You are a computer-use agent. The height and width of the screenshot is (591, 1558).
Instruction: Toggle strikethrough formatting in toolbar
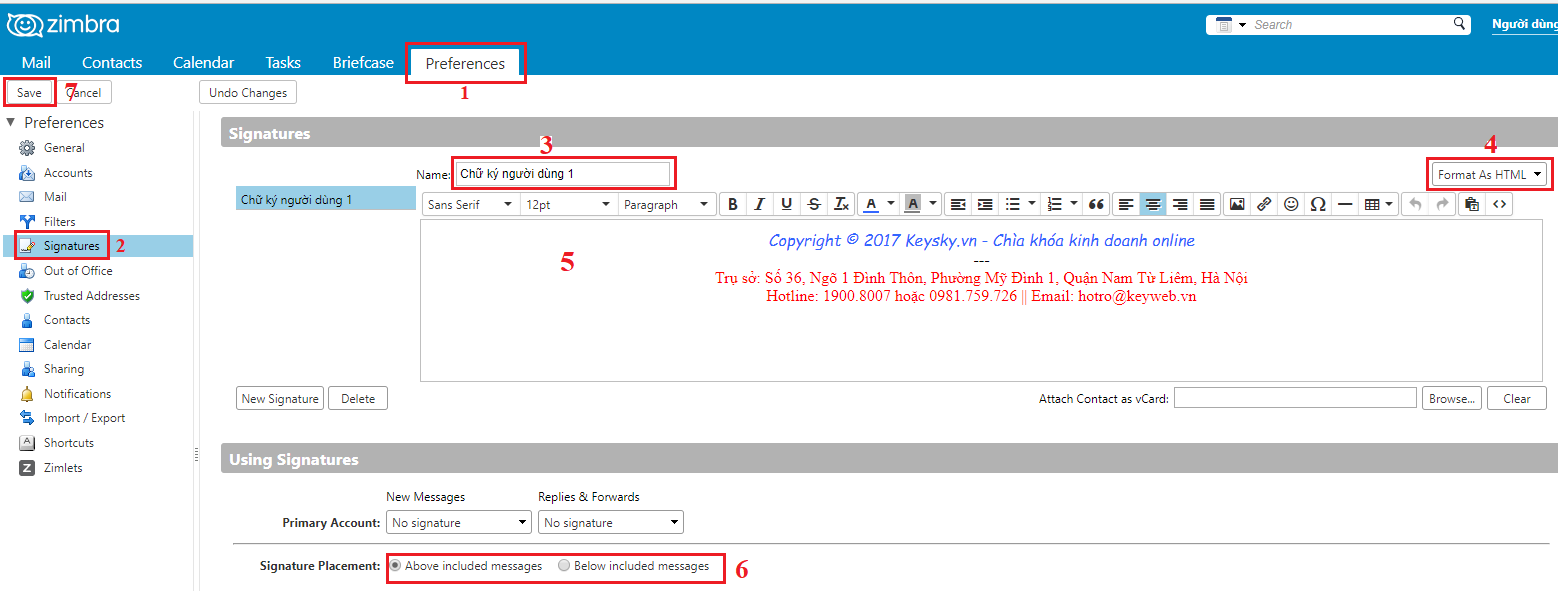coord(814,204)
